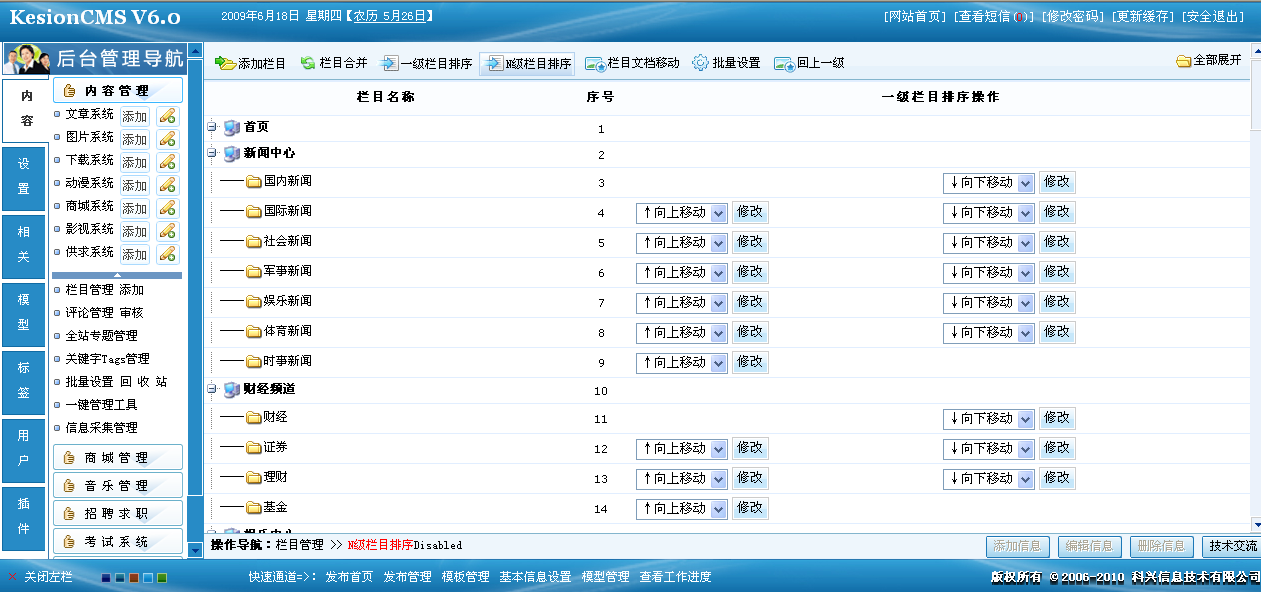Click the 修改 button for 证券
The height and width of the screenshot is (592, 1261).
pyautogui.click(x=749, y=448)
